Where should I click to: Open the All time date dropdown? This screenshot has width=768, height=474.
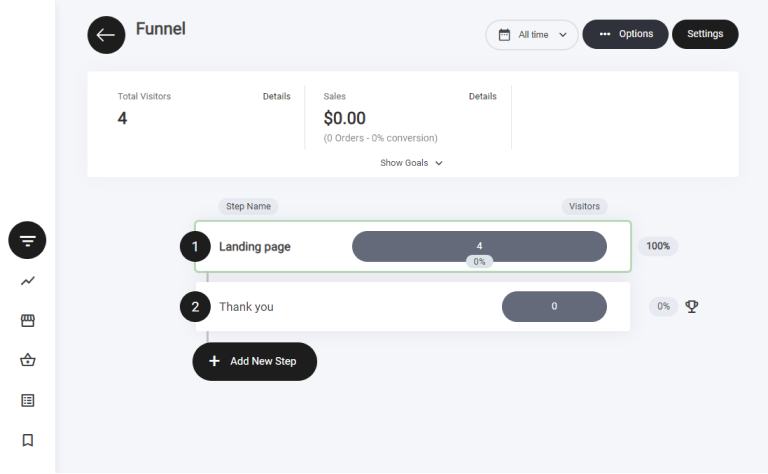click(532, 34)
